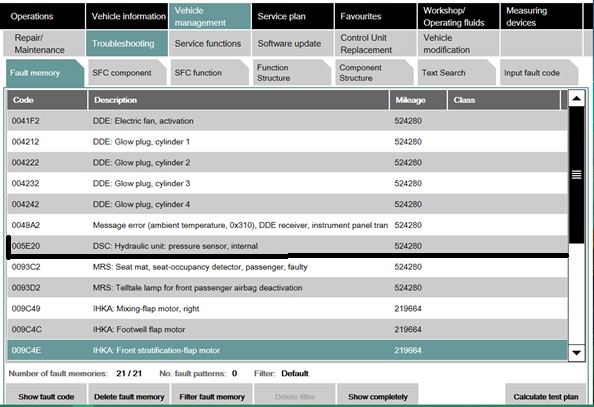Click the fault memories count 21 / 21
Image resolution: width=594 pixels, height=407 pixels.
129,374
